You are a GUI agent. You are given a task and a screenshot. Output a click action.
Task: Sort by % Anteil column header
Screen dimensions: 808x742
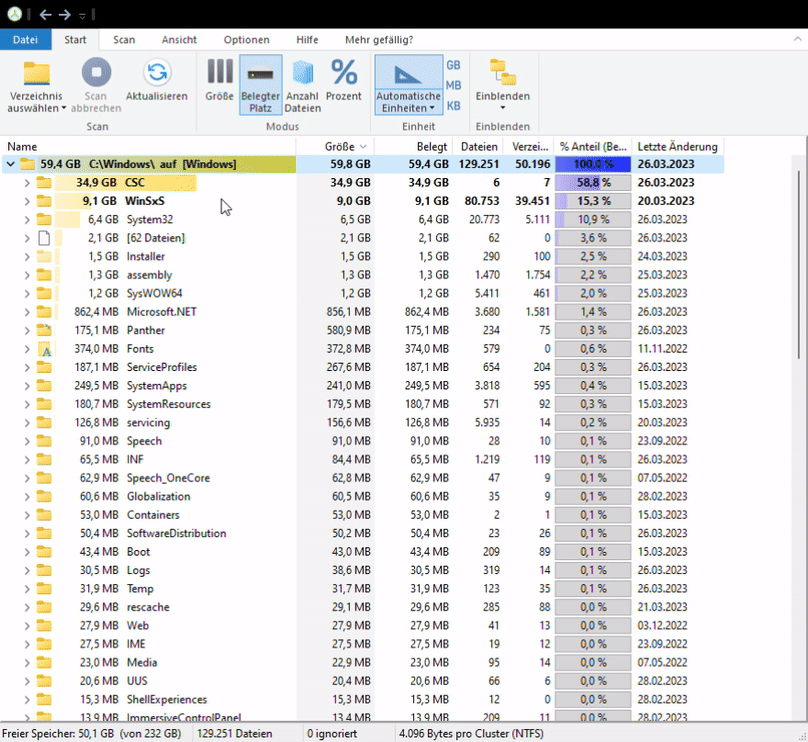[593, 146]
